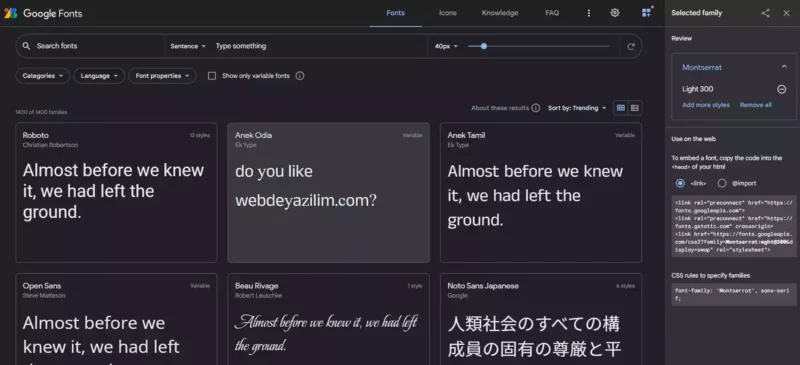This screenshot has height=365, width=800.
Task: Click Steve Matteson author name
Action: pyautogui.click(x=44, y=296)
